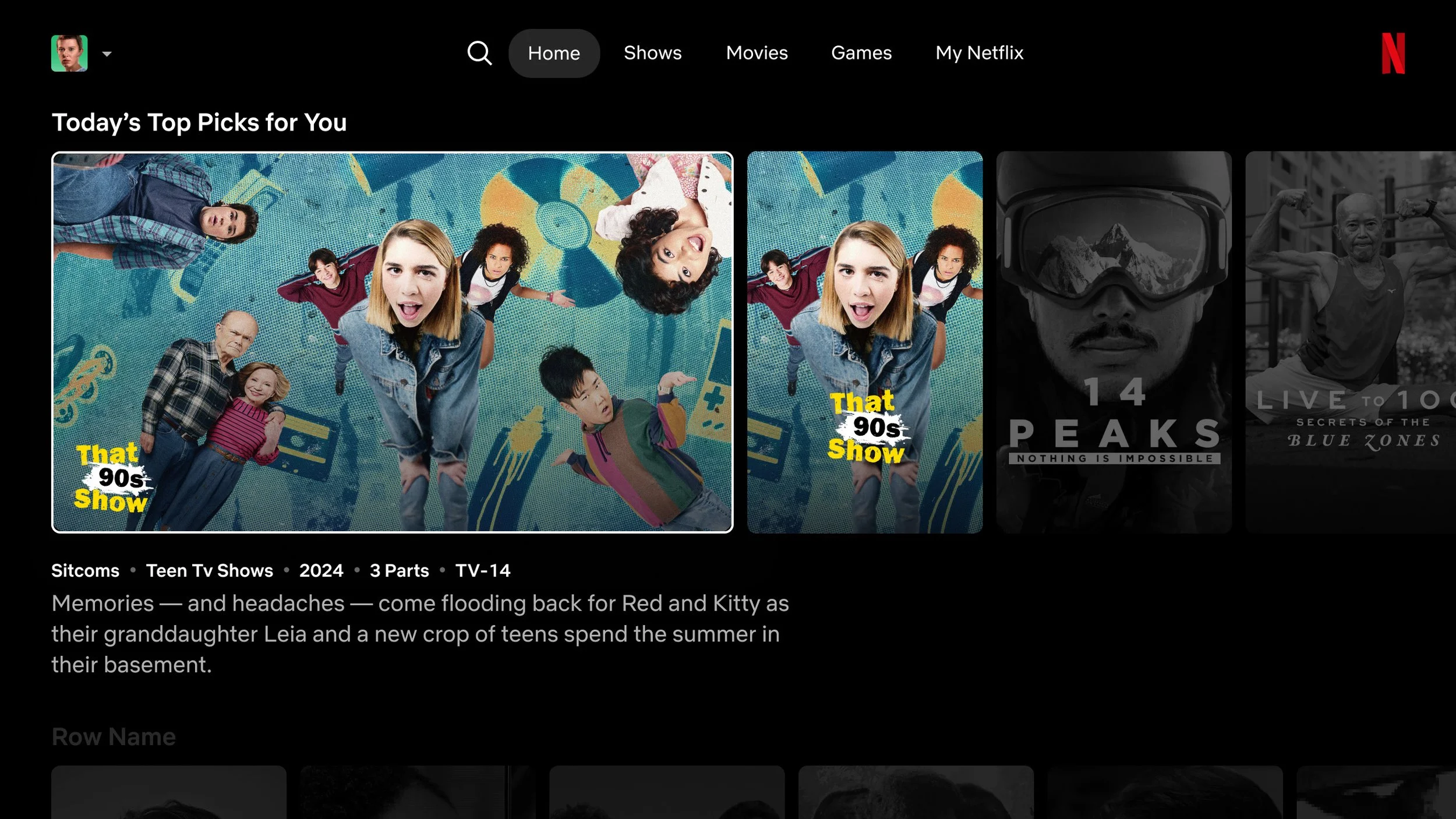Click the Sitcoms genre tag
The width and height of the screenshot is (1456, 819).
point(85,570)
